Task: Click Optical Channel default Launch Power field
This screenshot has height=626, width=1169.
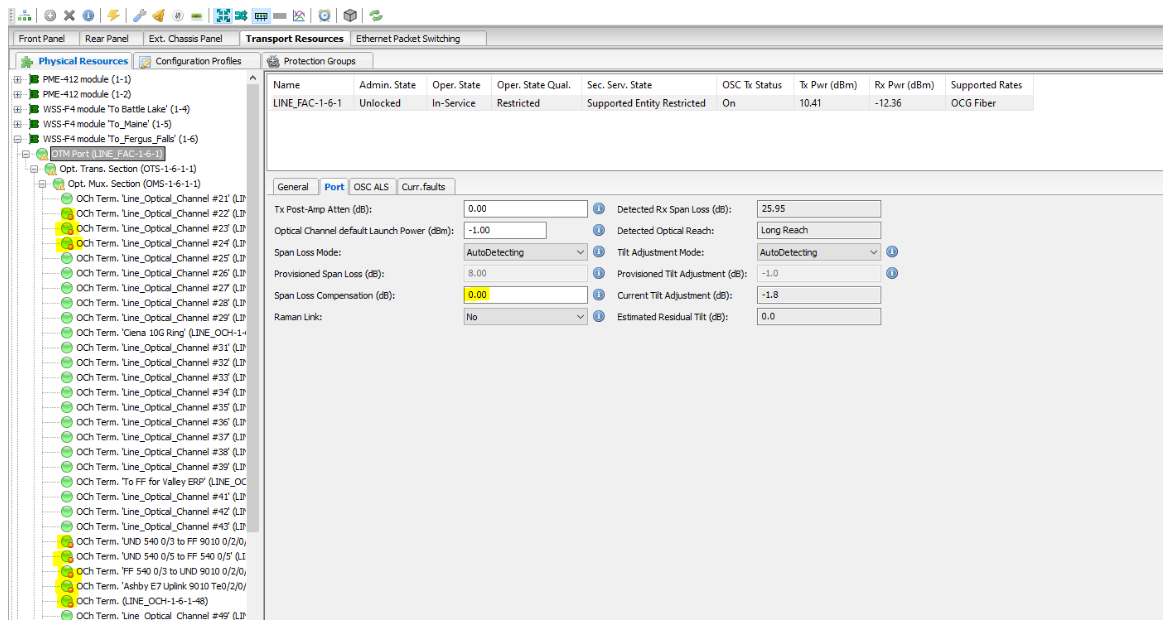Action: click(x=505, y=230)
